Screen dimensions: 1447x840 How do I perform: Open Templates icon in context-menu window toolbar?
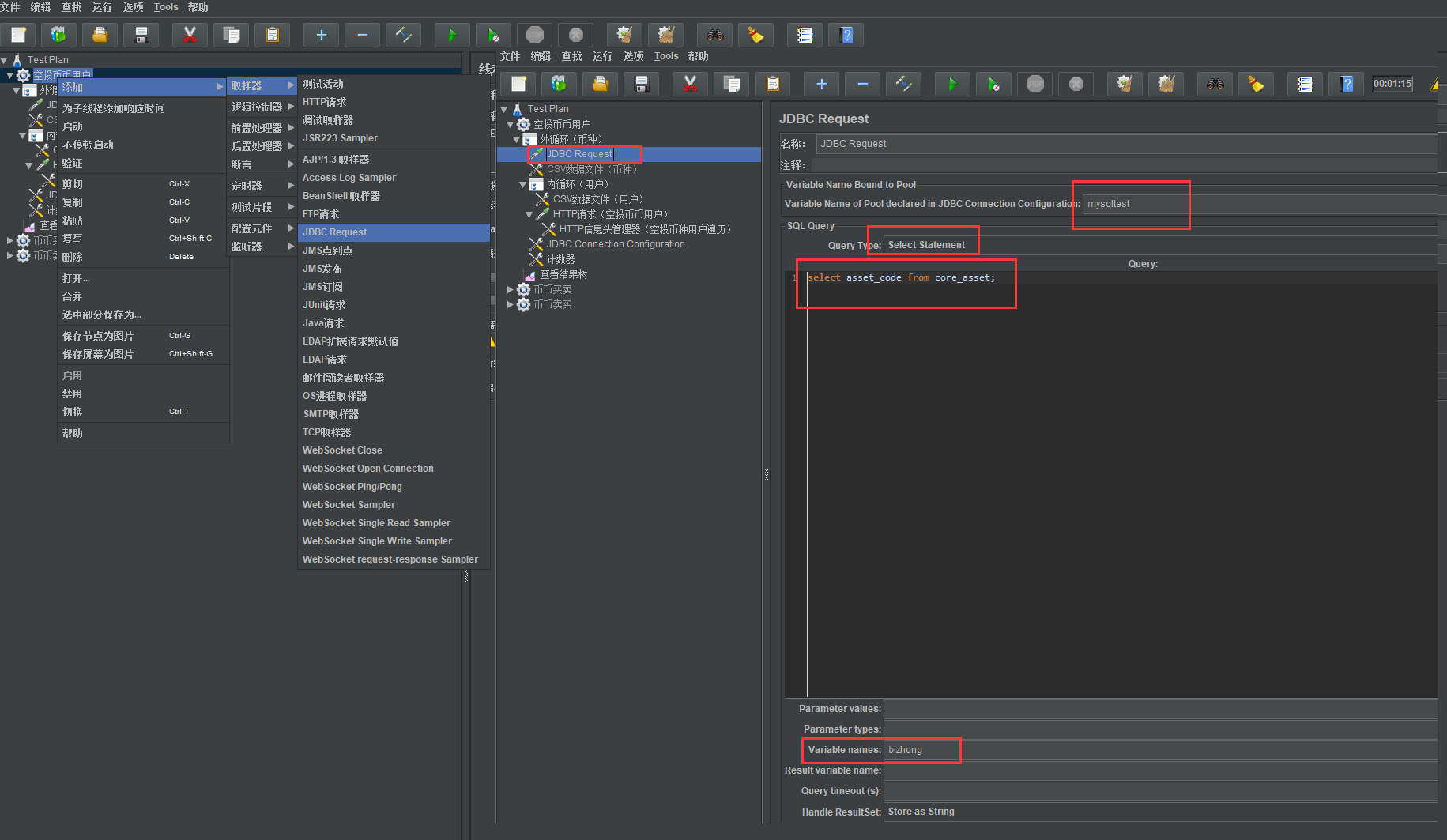[58, 35]
